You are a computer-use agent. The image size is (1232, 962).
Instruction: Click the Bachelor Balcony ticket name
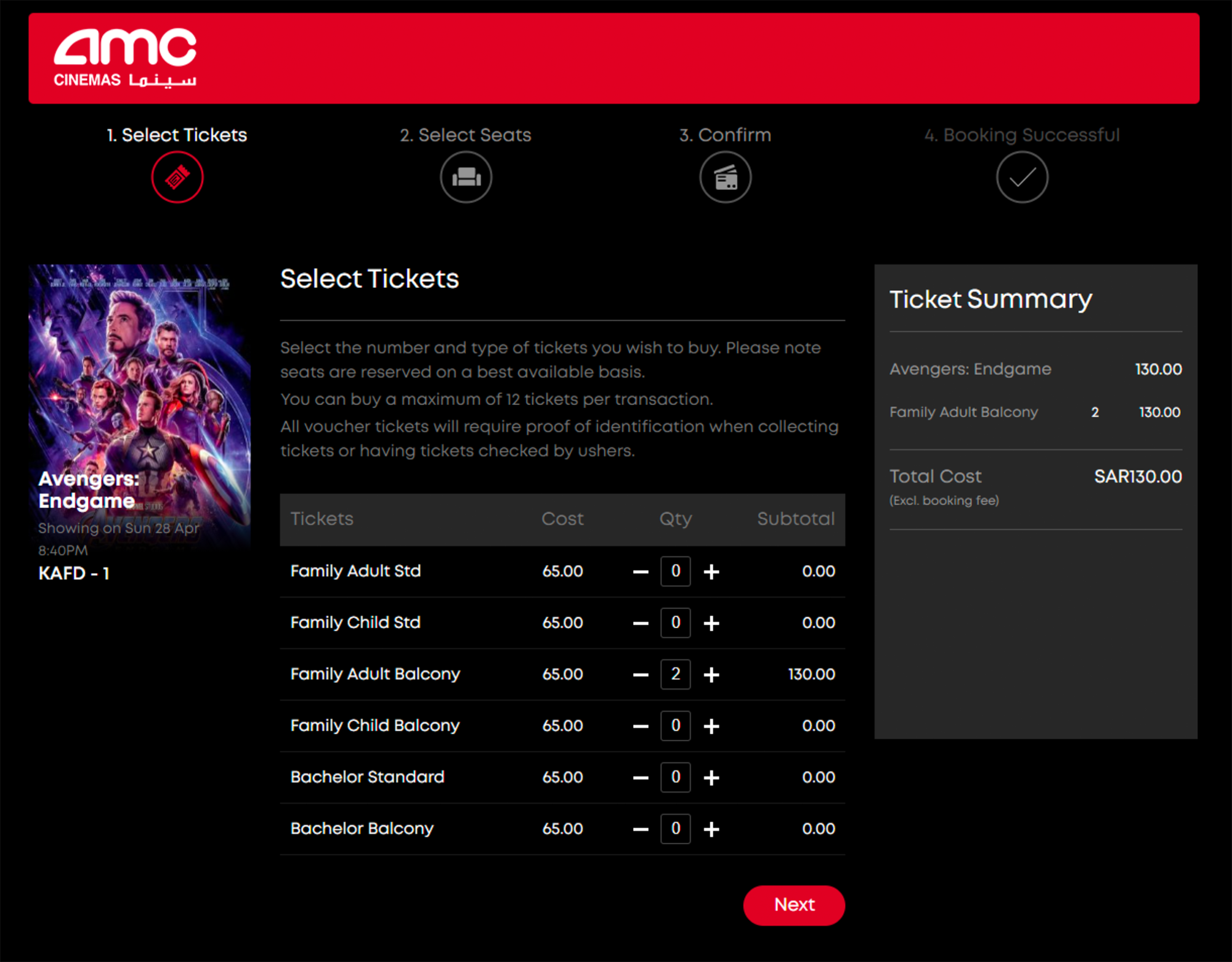(362, 828)
